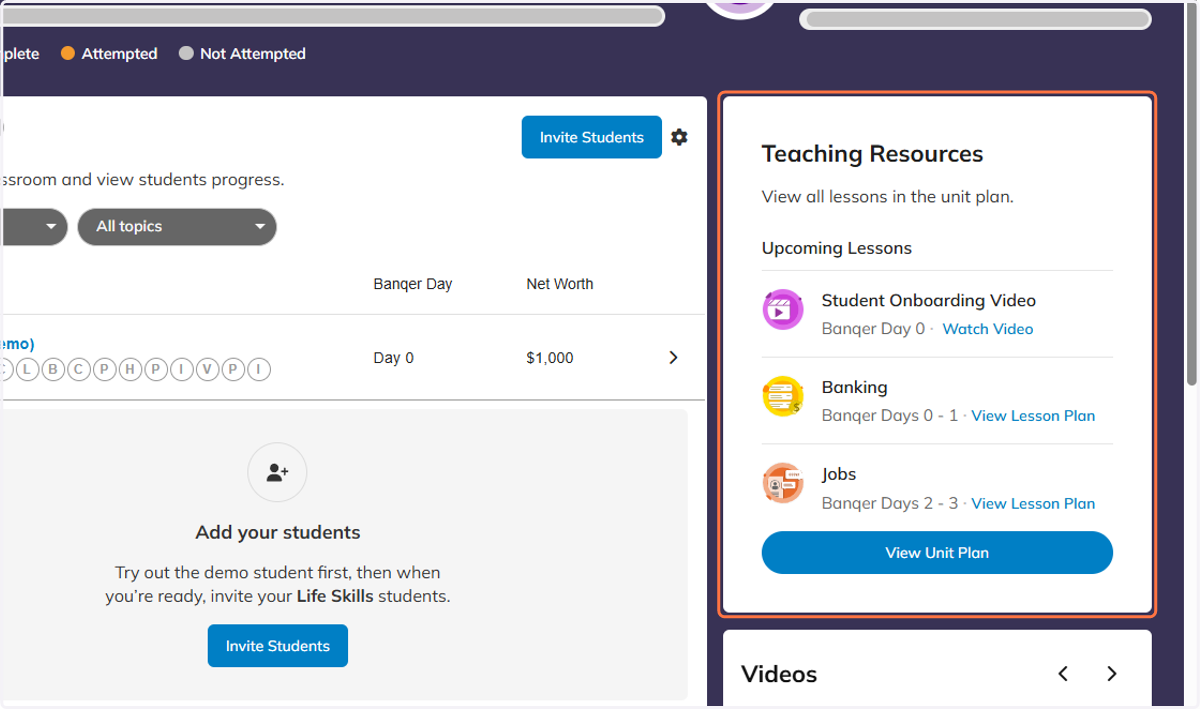Open the All topics dropdown

[177, 227]
